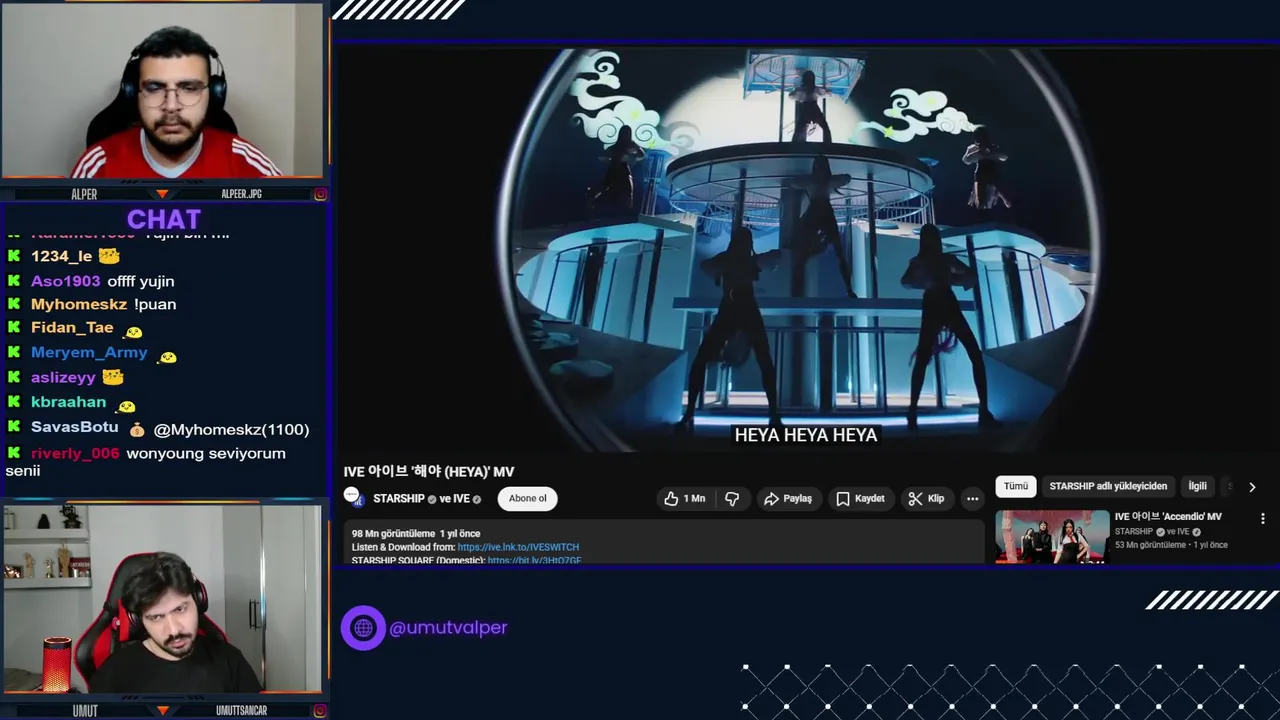This screenshot has height=720, width=1280.
Task: Click Alper's webcam feed
Action: tap(162, 91)
